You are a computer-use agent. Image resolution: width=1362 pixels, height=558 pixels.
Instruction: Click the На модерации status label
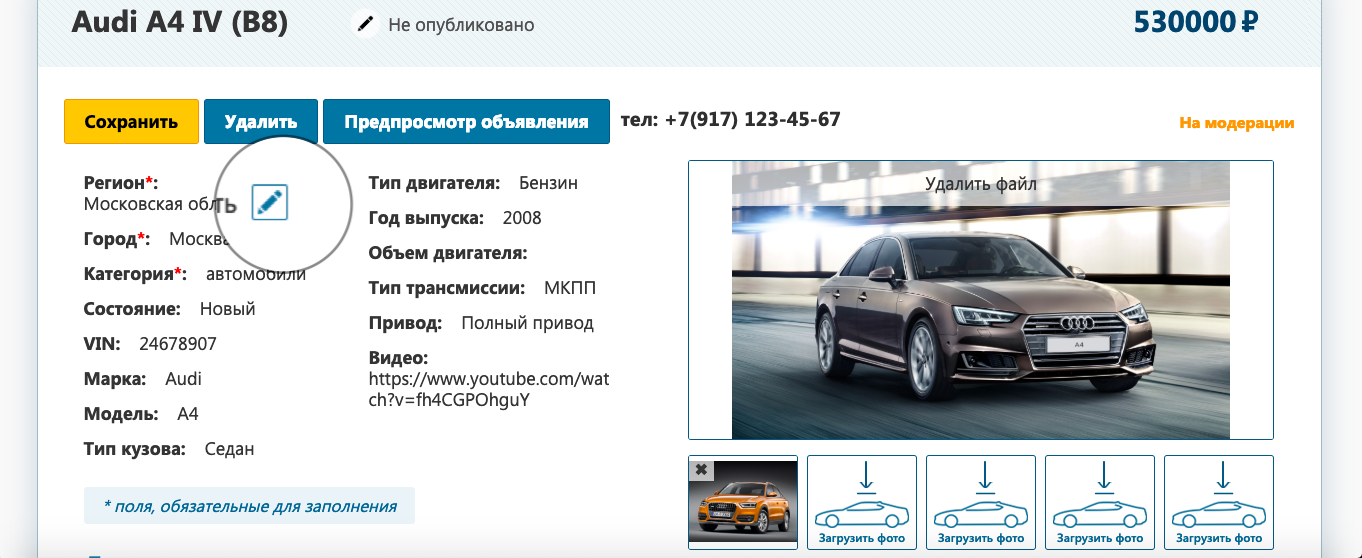(x=1237, y=123)
